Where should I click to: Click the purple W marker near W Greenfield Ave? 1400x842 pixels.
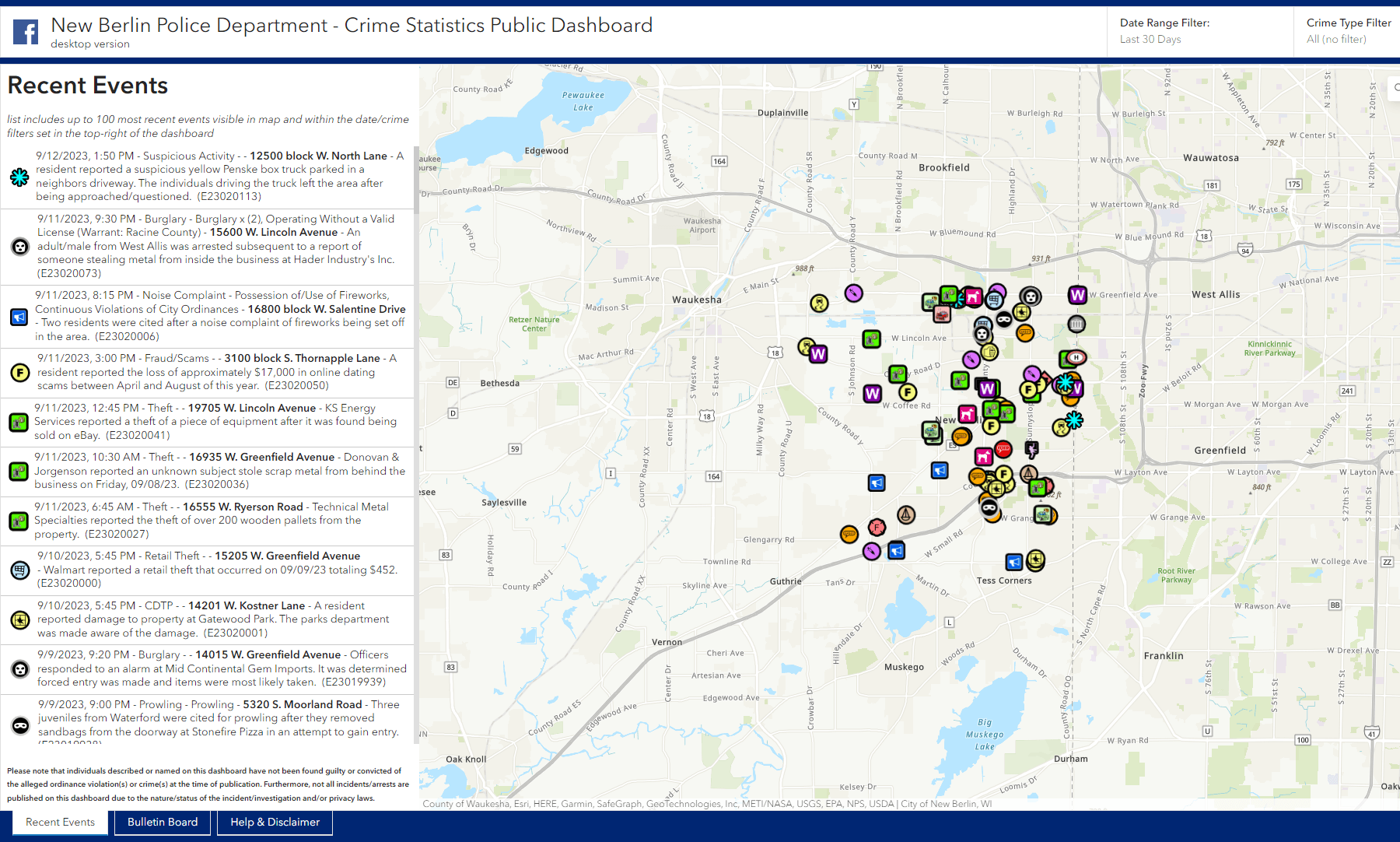click(1077, 296)
